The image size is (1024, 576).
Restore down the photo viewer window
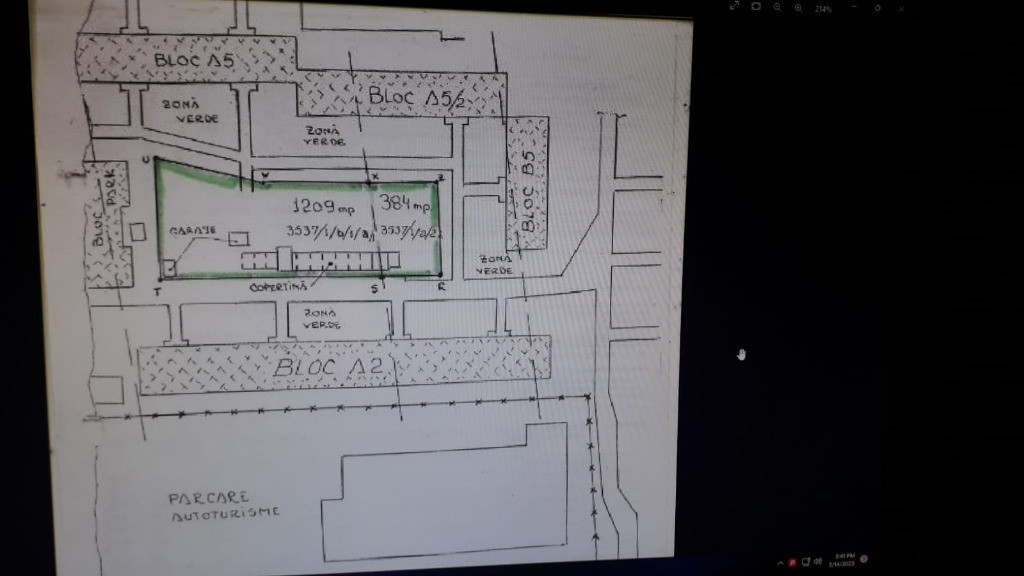coord(877,7)
